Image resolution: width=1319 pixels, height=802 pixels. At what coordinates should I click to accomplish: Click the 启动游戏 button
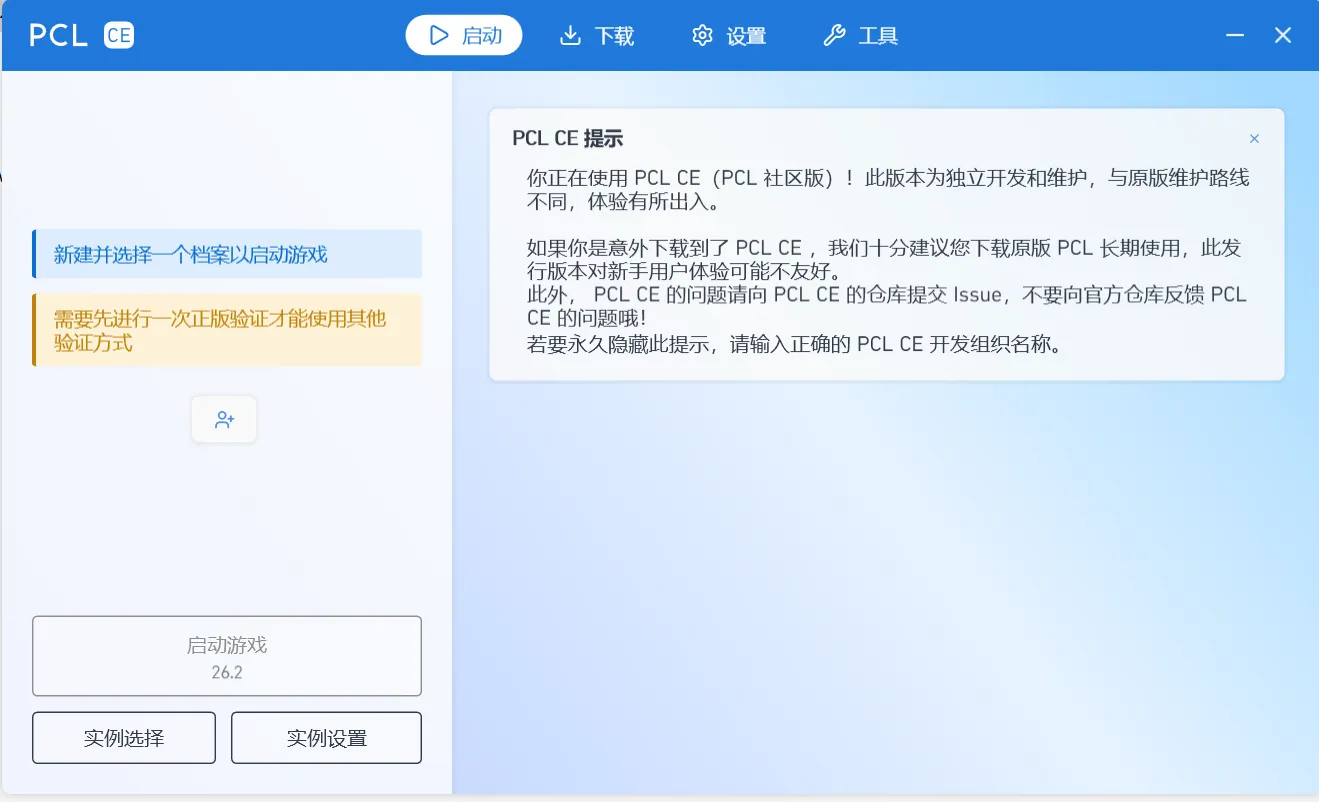227,656
